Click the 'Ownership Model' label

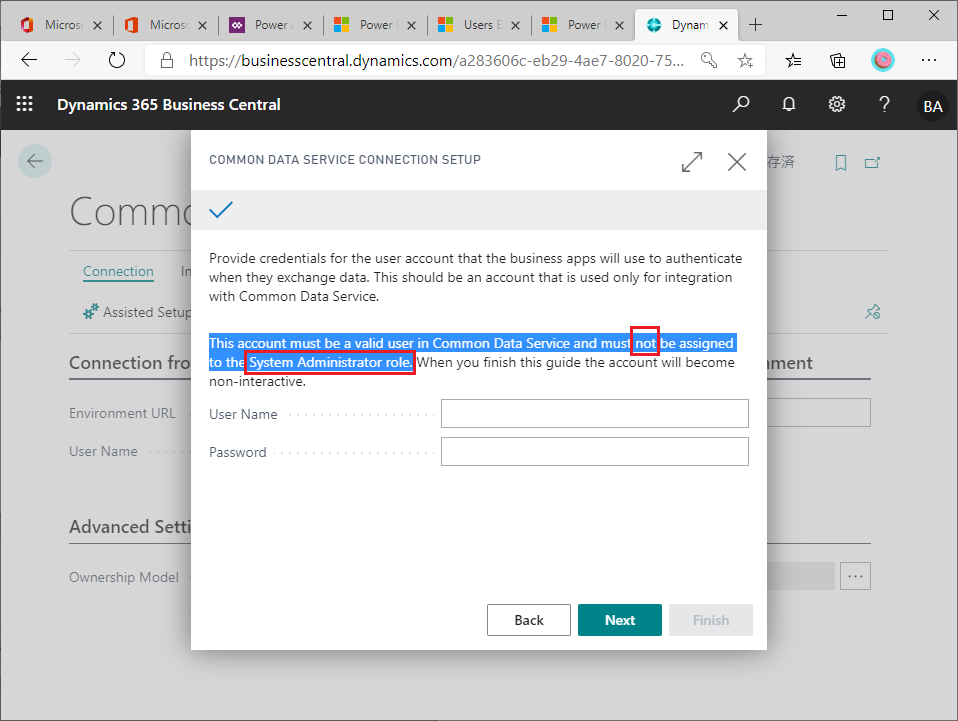(124, 577)
